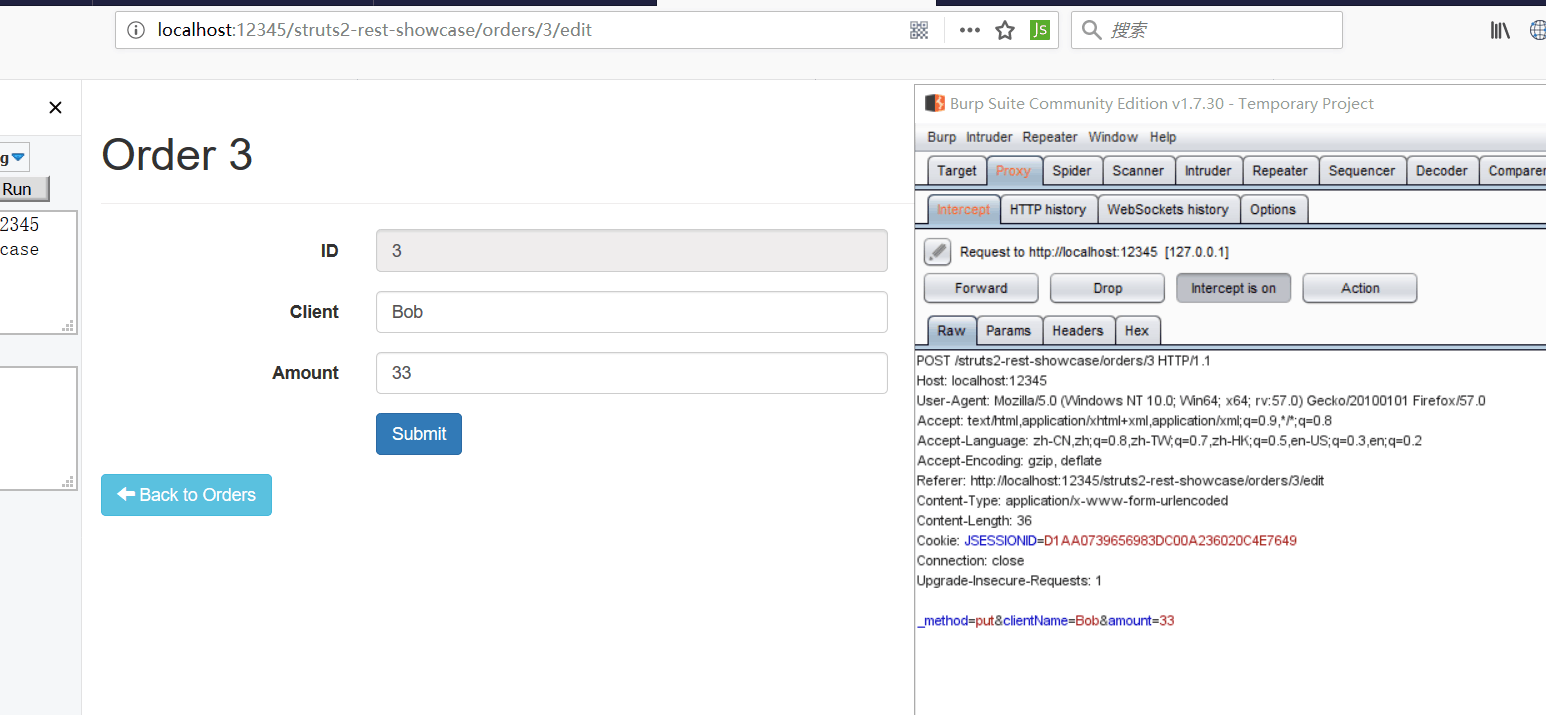Open the Window menu
This screenshot has width=1546, height=715.
[1113, 137]
